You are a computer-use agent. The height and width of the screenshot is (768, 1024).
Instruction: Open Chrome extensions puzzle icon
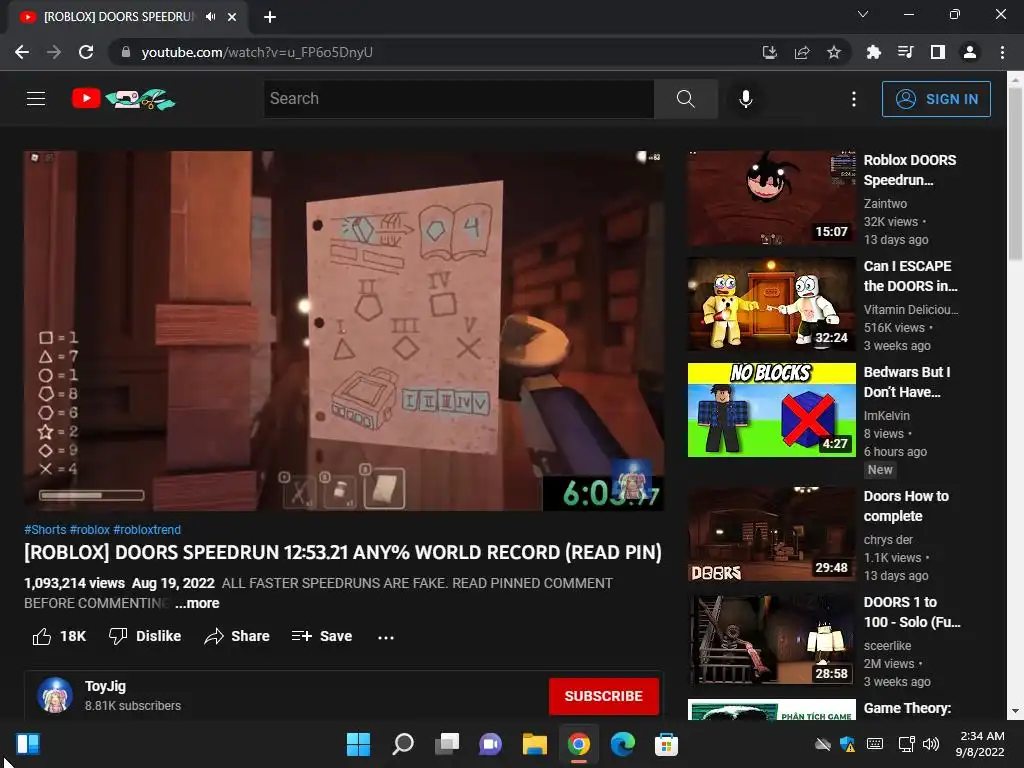873,52
